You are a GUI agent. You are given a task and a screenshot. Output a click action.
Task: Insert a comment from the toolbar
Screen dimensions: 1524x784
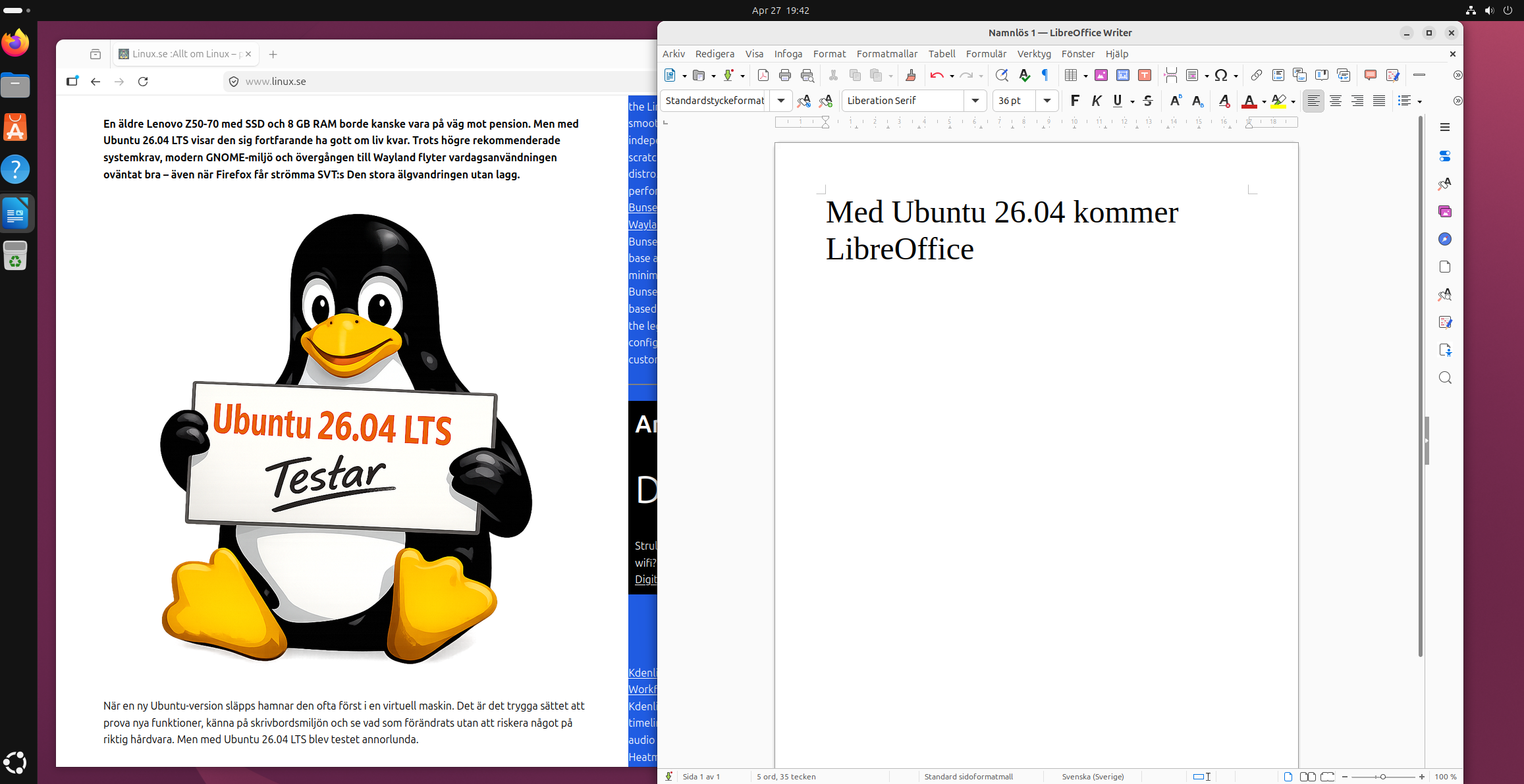(1371, 75)
